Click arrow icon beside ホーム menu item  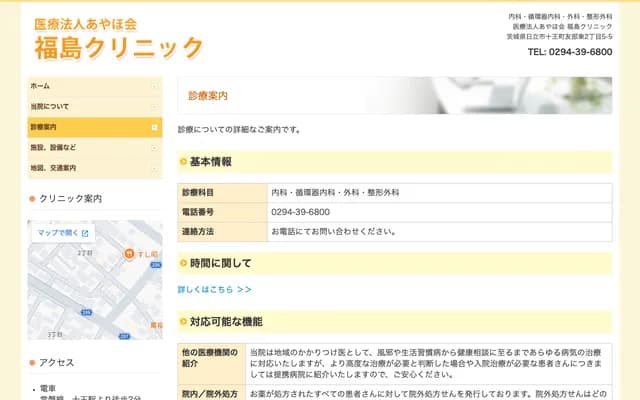coord(154,87)
